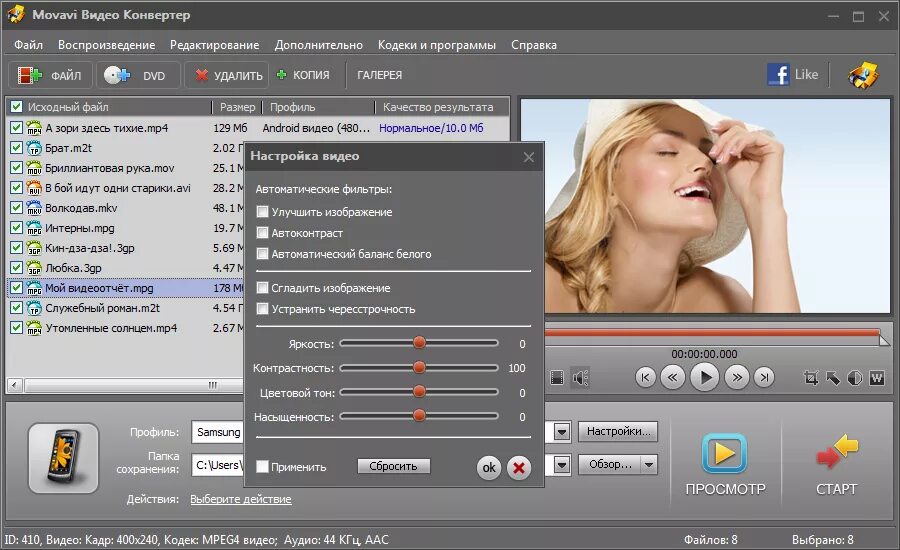Jump to the end of the video
Screen dimensions: 900x550
(x=764, y=377)
